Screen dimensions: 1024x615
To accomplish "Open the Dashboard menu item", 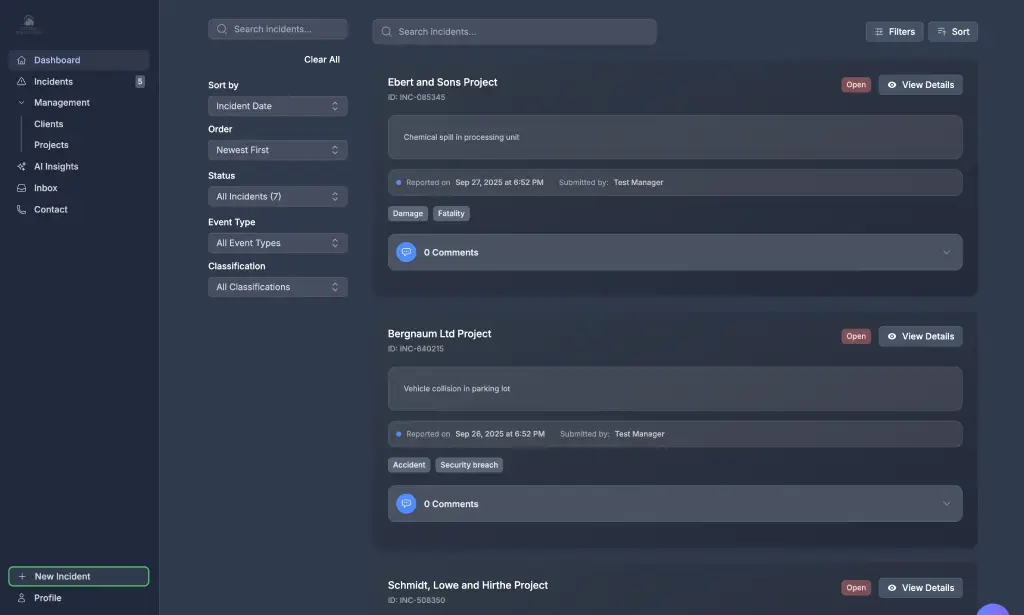I will pos(57,60).
